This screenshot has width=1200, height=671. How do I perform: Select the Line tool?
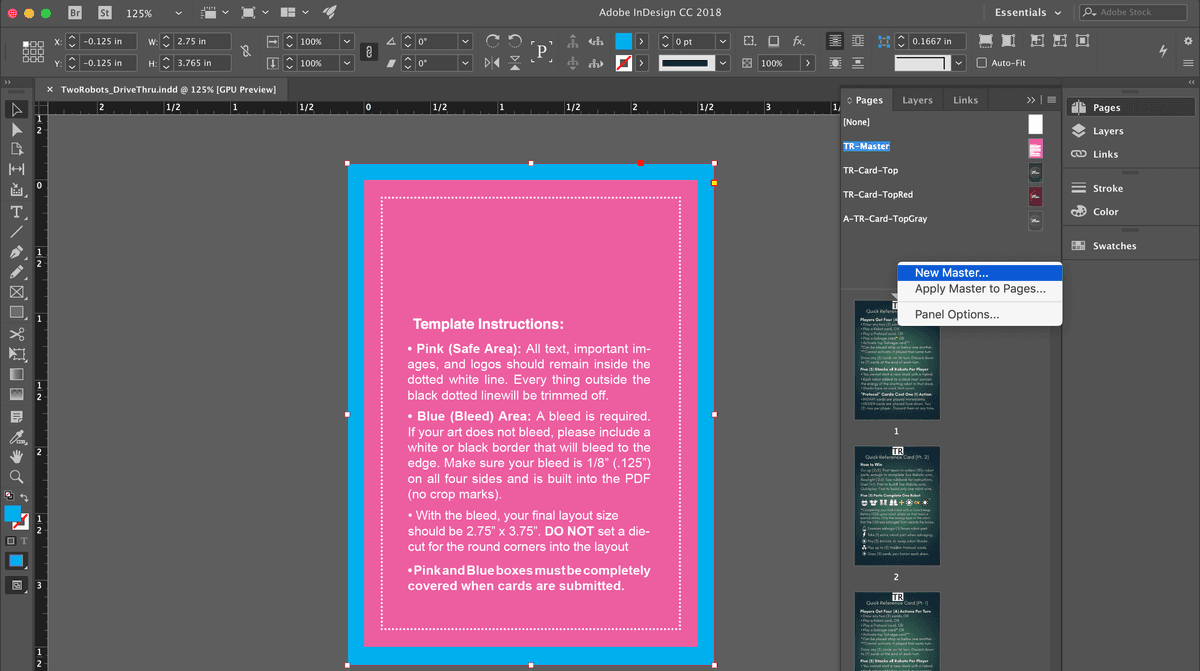tap(17, 231)
